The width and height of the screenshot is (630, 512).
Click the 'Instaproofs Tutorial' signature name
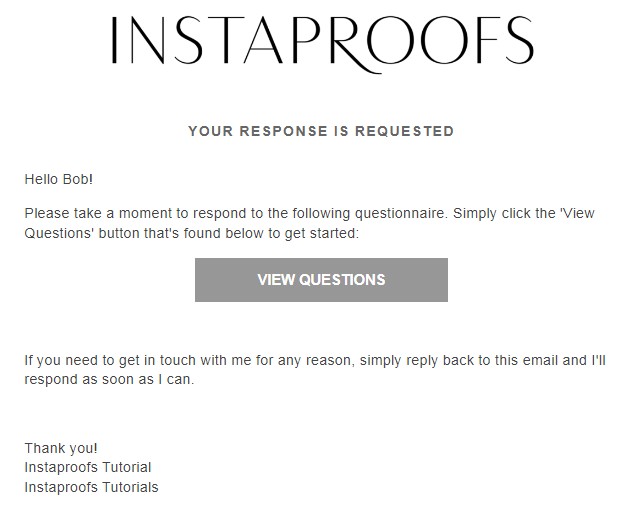pyautogui.click(x=88, y=467)
